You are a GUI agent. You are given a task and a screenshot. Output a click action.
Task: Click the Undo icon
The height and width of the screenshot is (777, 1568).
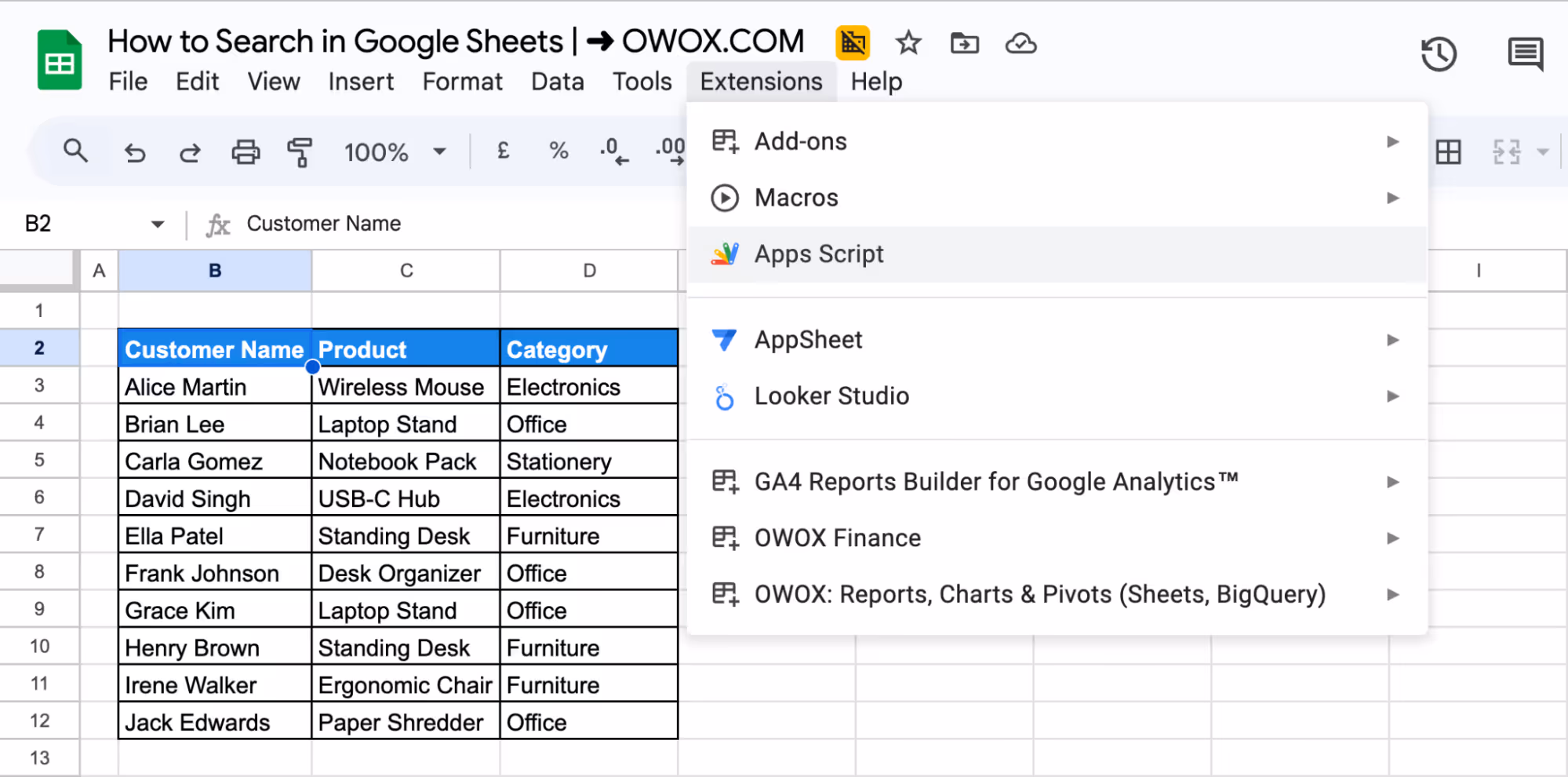134,151
